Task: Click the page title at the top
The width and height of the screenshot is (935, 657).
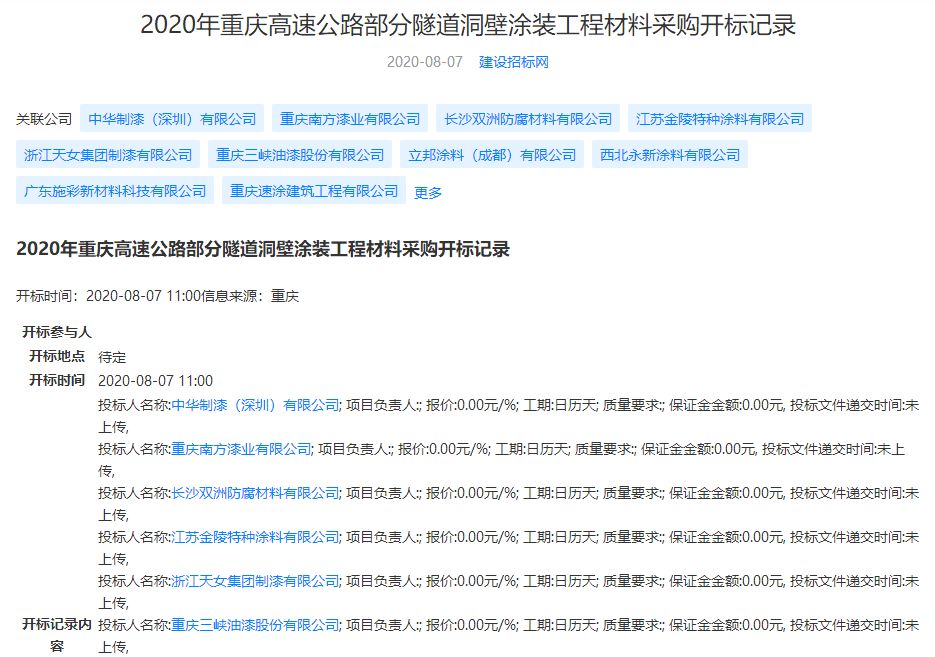Action: click(468, 25)
